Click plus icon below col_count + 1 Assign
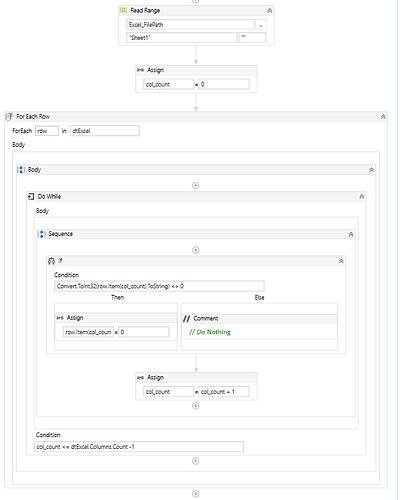The image size is (407, 500). tap(196, 406)
